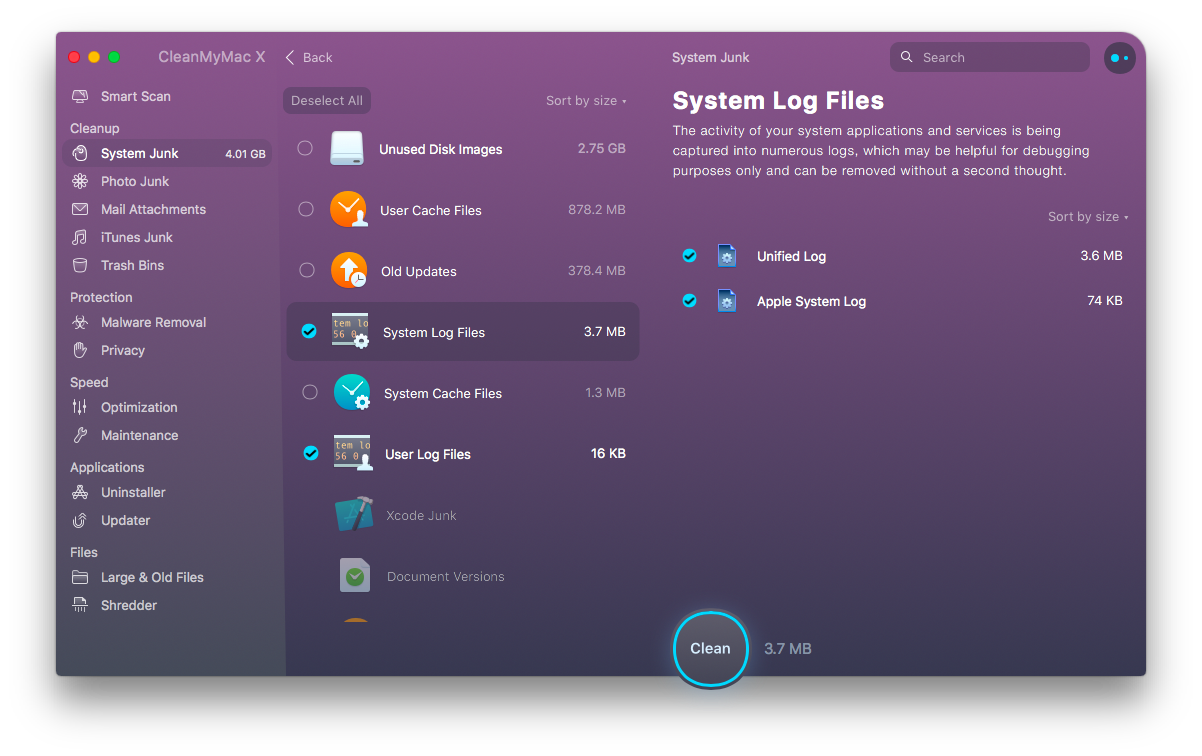
Task: Uncheck the Unified Log checkbox
Action: click(689, 256)
